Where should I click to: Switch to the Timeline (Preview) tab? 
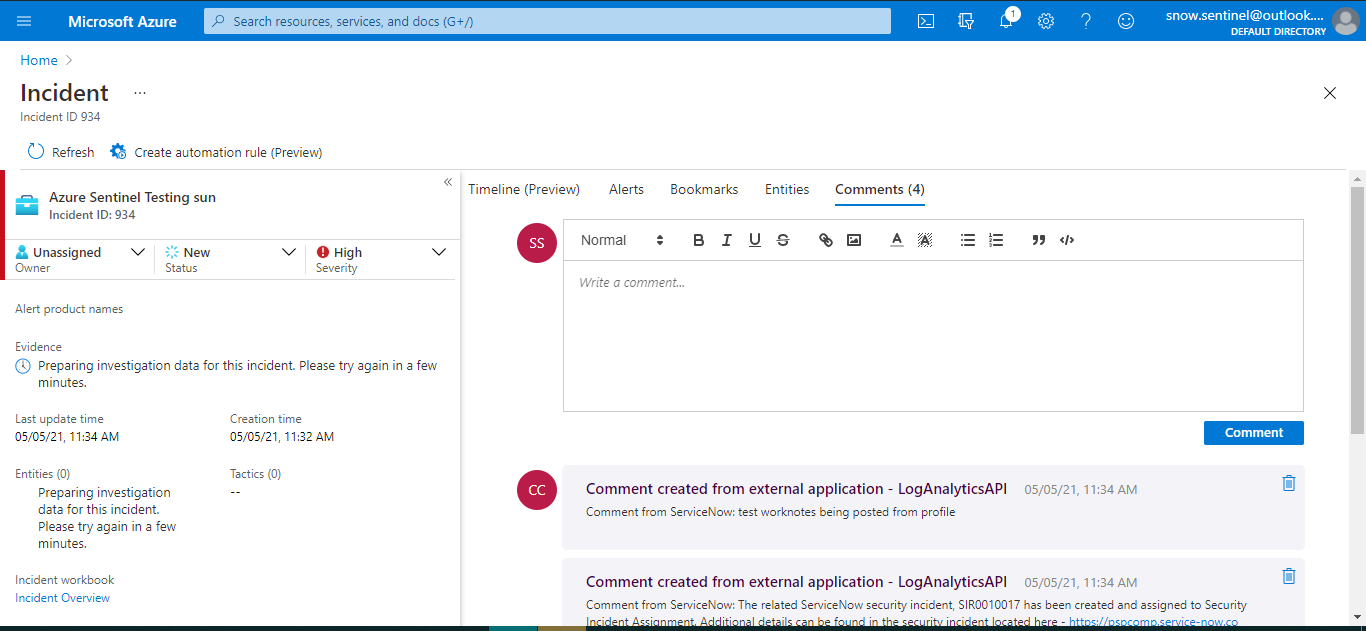tap(524, 189)
